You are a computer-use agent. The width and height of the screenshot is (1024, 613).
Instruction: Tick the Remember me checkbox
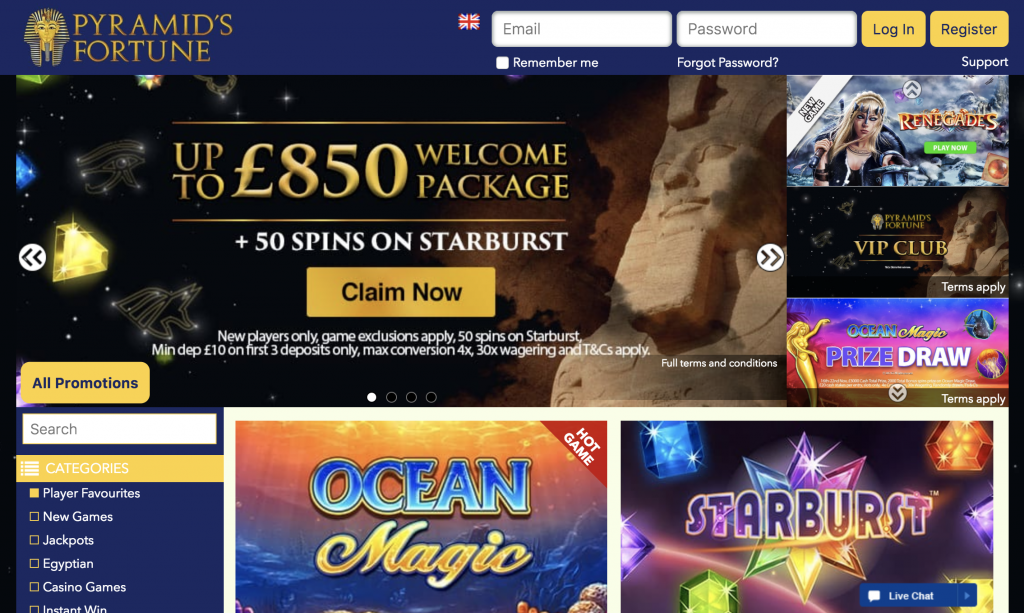[x=502, y=63]
